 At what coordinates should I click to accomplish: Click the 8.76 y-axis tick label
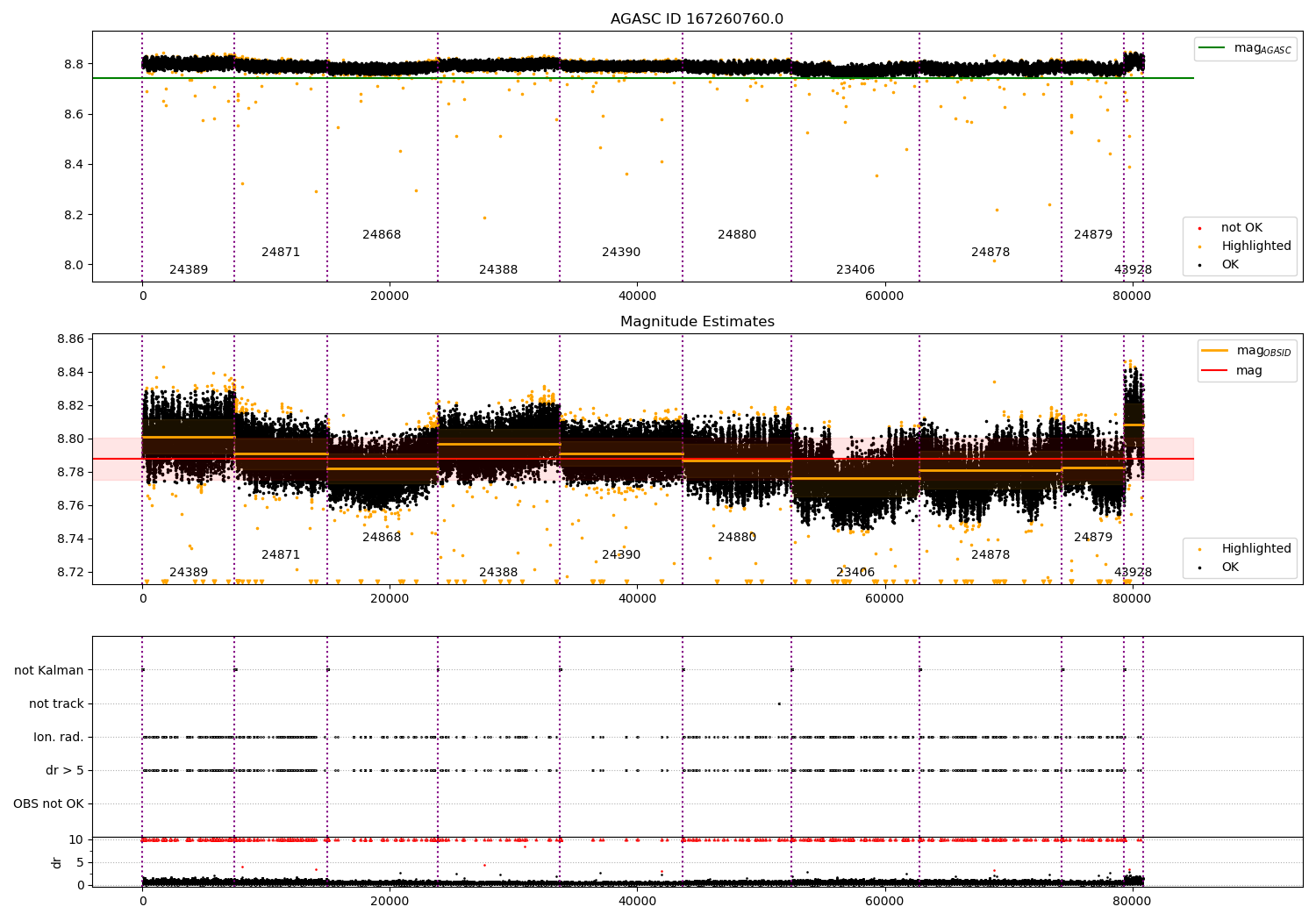70,505
